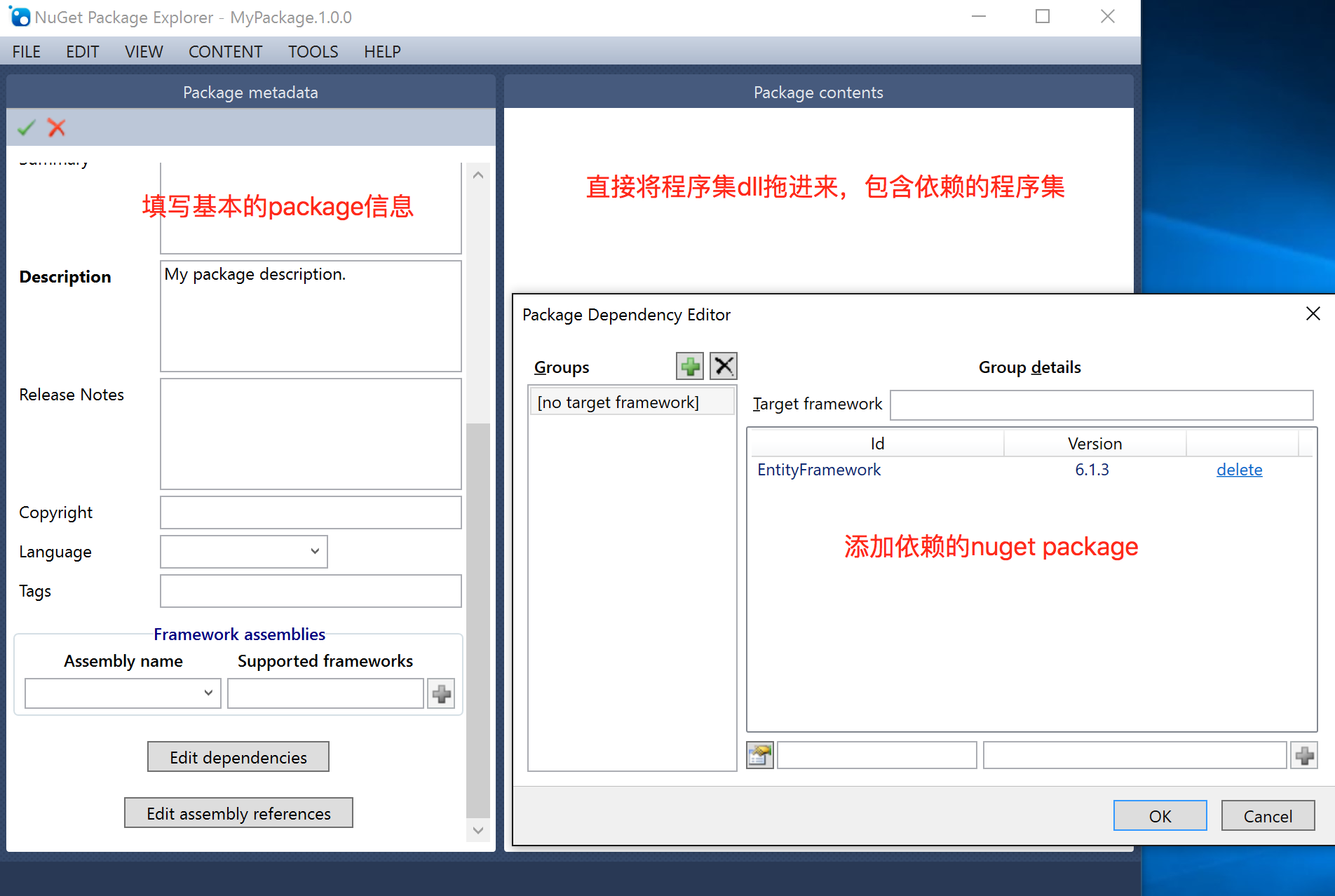The height and width of the screenshot is (896, 1335).
Task: Delete the EntityFramework dependency
Action: [x=1239, y=470]
